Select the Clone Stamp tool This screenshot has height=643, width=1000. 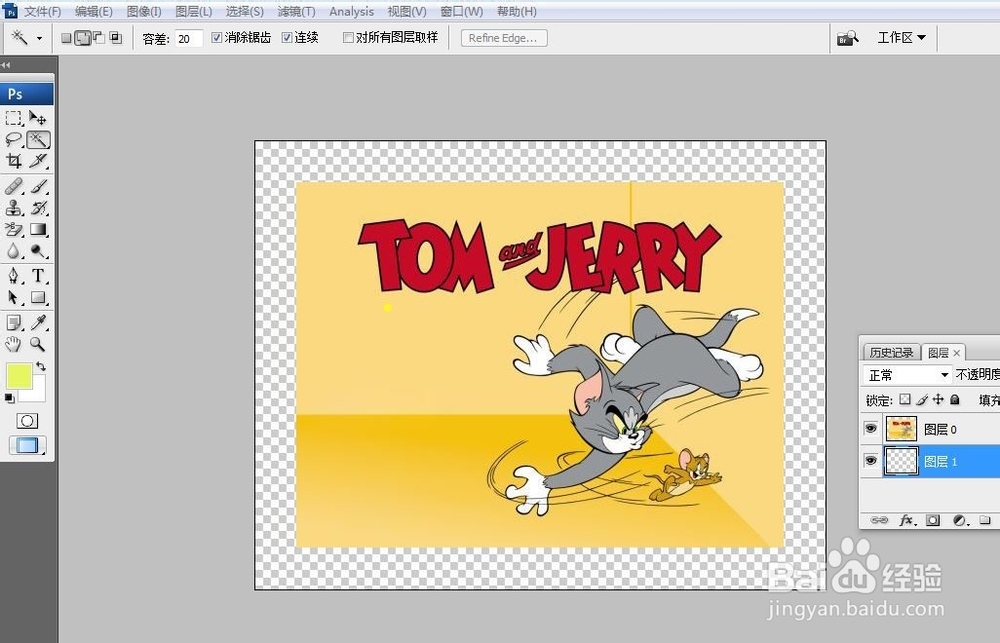click(x=13, y=207)
